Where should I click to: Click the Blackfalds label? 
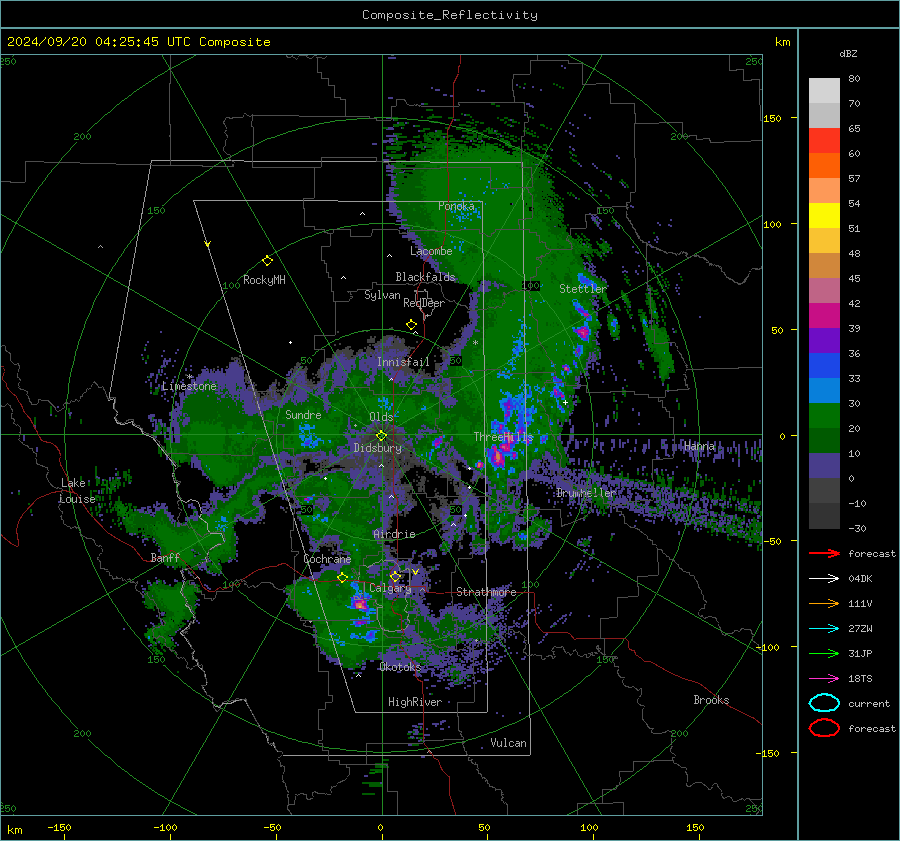[x=425, y=277]
